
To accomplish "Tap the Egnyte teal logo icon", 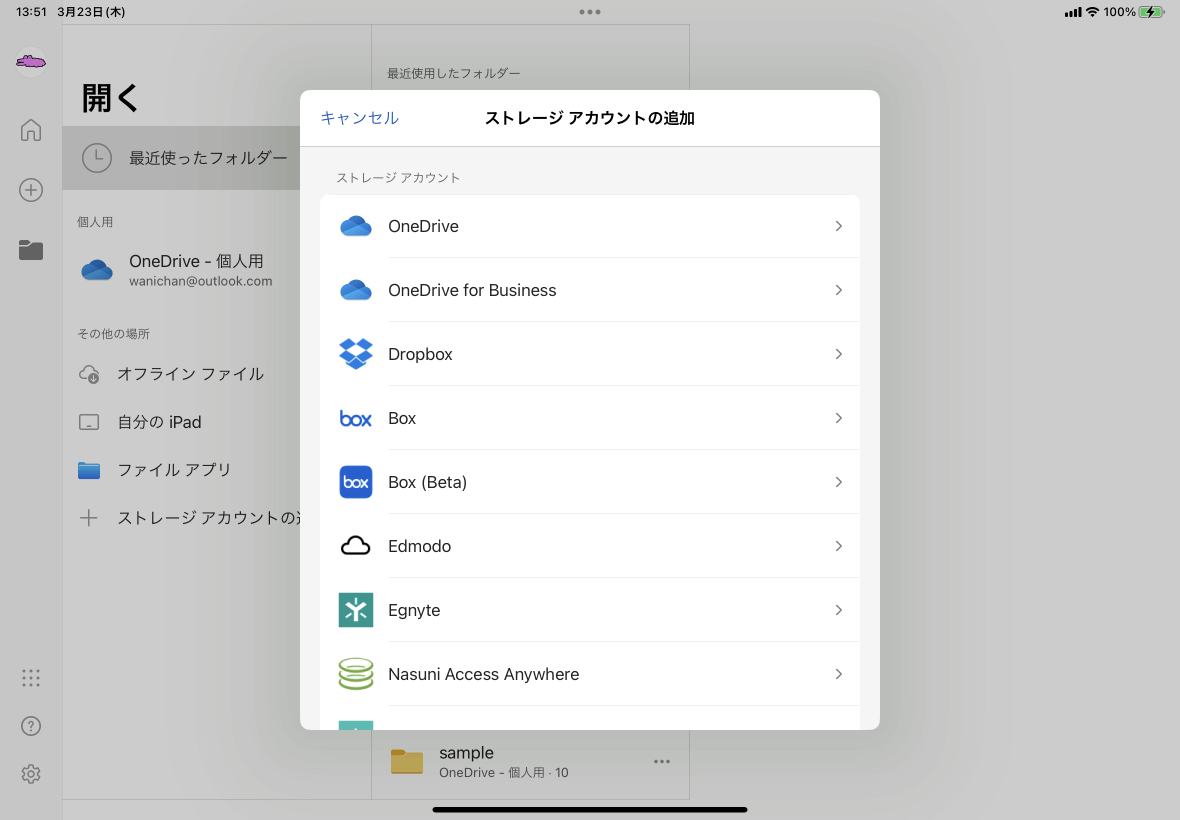I will [x=356, y=610].
